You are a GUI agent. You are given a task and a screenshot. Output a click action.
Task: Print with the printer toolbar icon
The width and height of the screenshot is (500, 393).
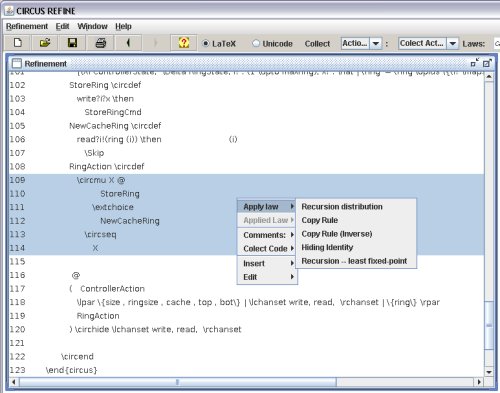(x=100, y=43)
